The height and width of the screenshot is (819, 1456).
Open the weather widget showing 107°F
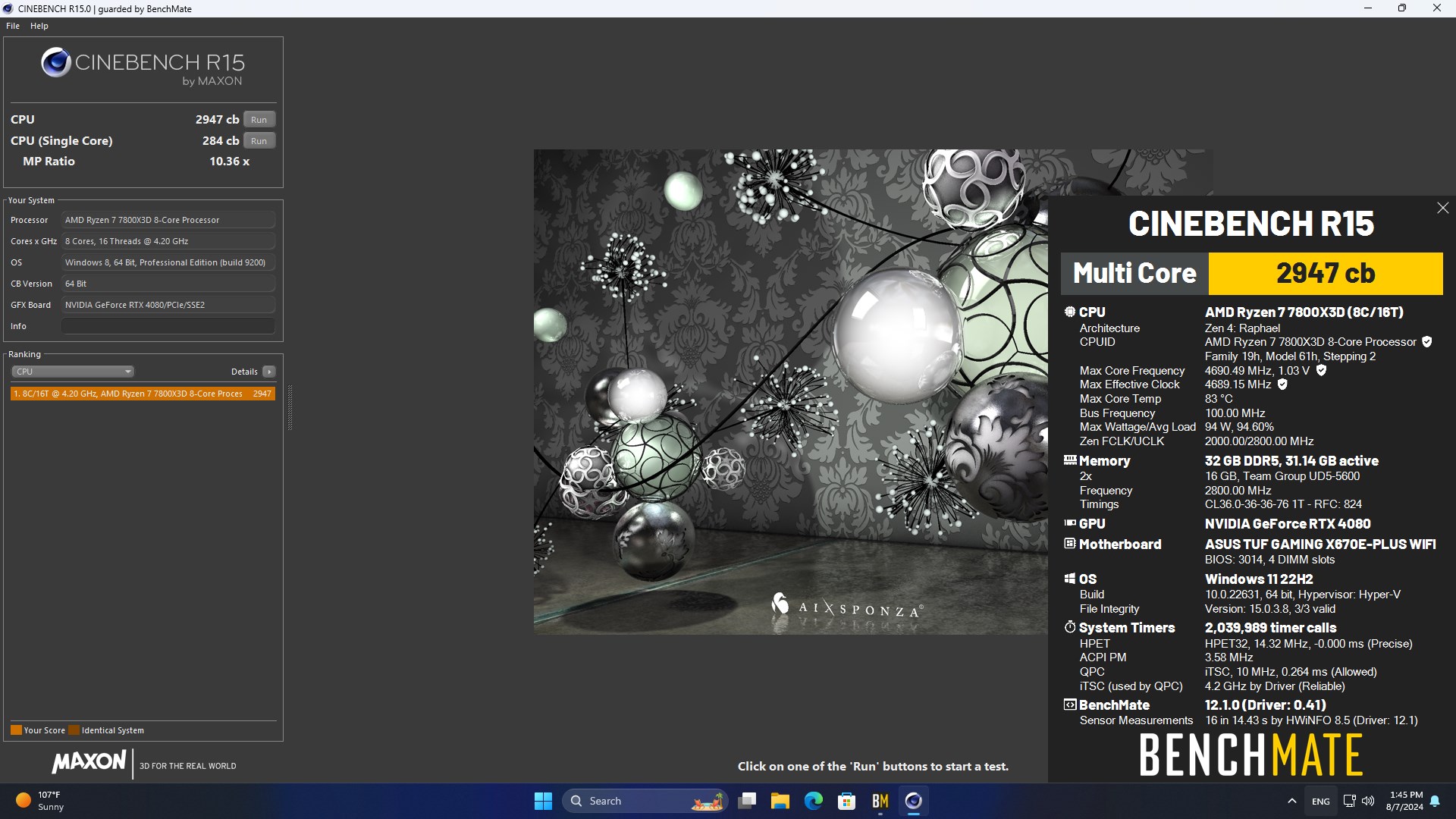coord(41,801)
